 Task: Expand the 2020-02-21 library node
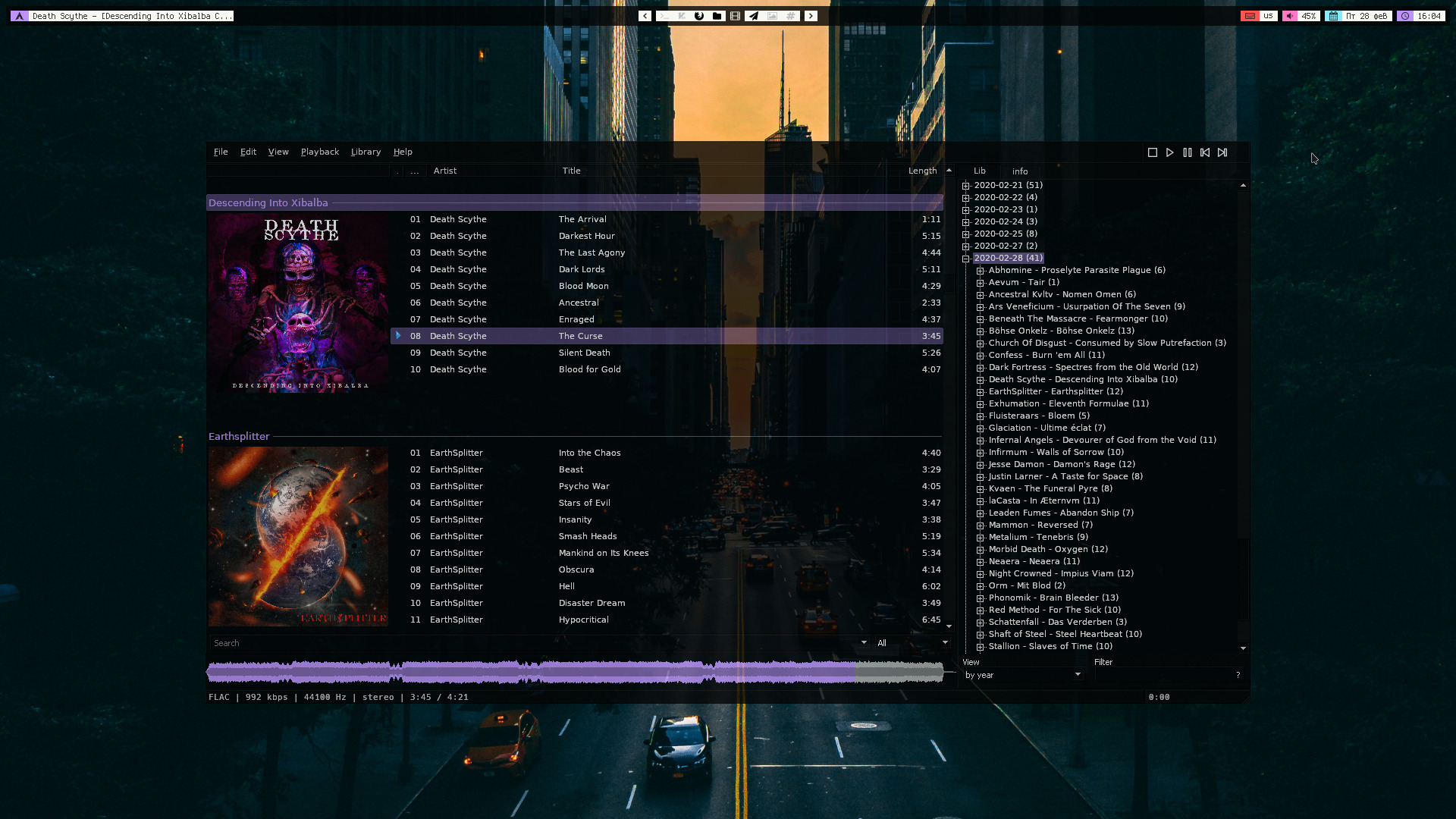pos(966,186)
